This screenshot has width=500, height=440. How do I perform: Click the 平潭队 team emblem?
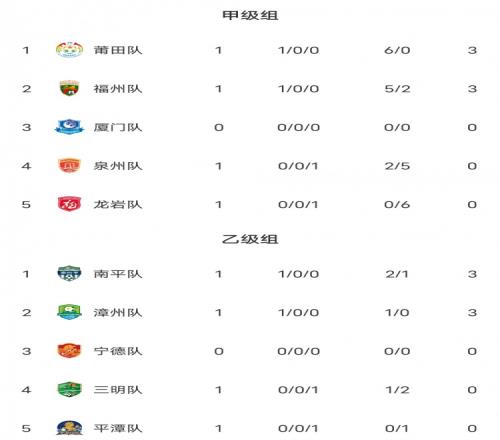point(69,428)
